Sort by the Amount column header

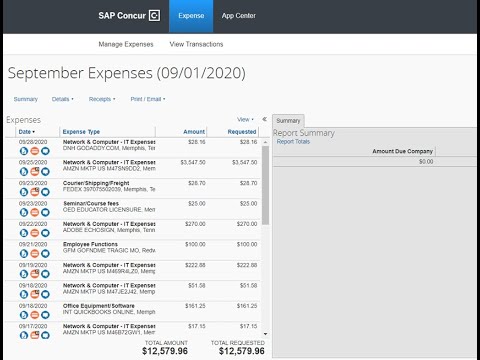pyautogui.click(x=194, y=132)
